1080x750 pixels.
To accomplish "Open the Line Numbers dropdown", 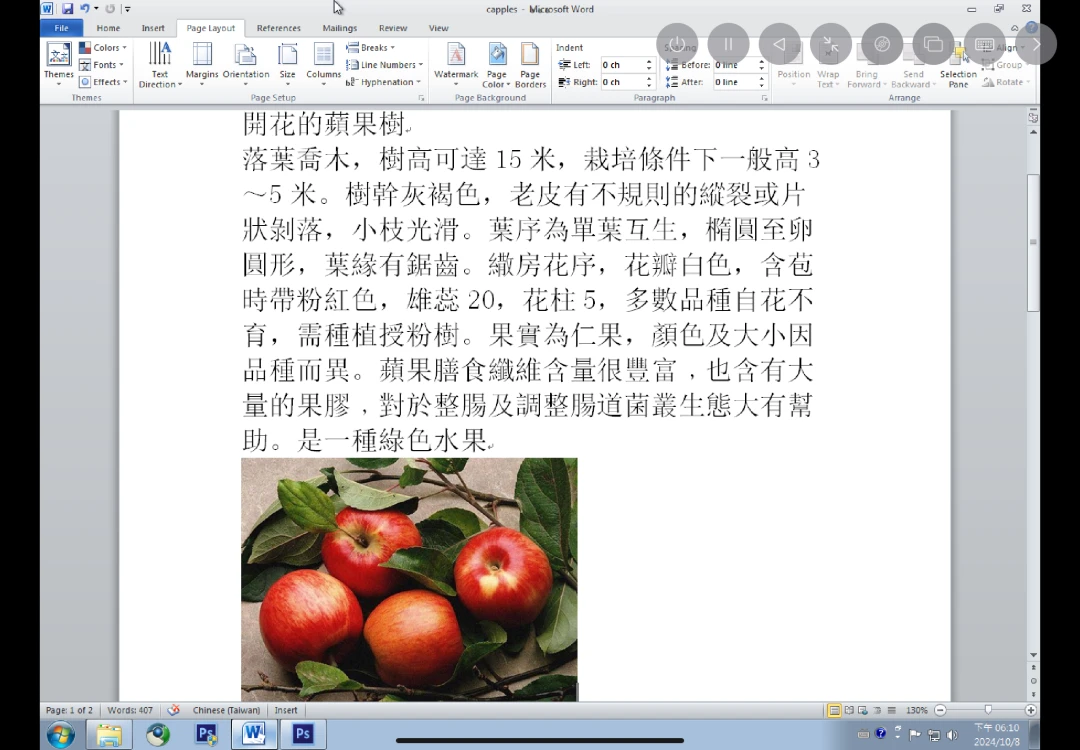I will 384,65.
